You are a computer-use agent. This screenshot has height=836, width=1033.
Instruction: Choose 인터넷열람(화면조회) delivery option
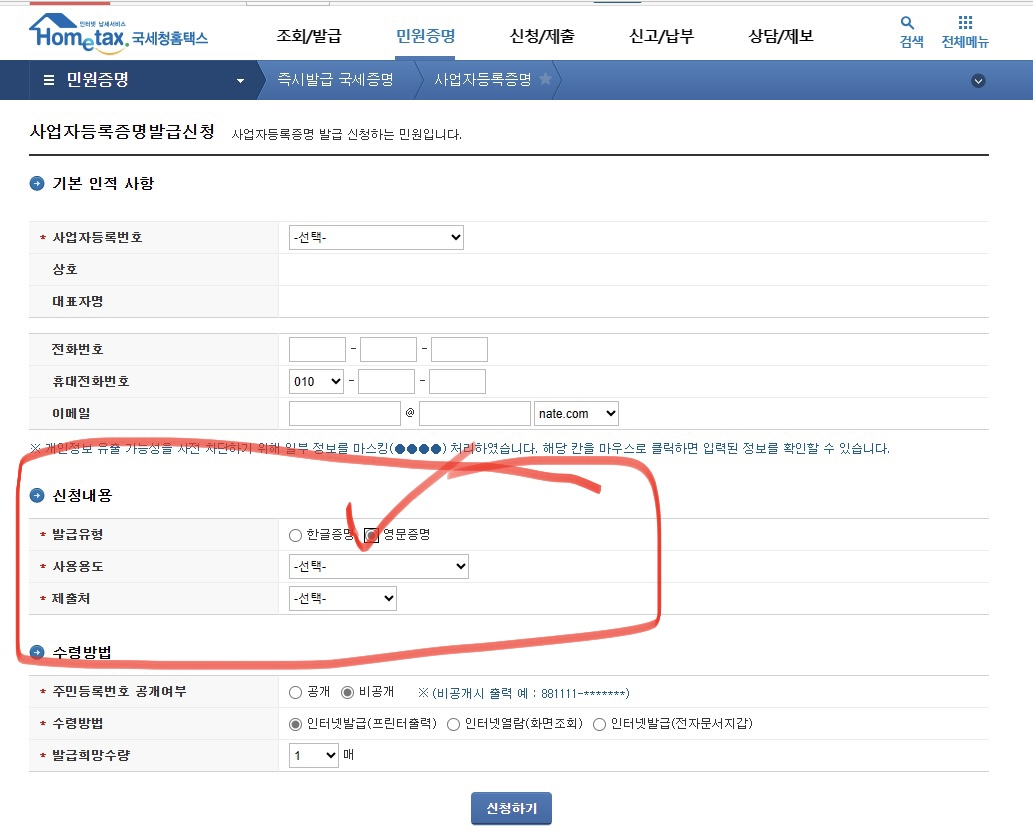[455, 723]
